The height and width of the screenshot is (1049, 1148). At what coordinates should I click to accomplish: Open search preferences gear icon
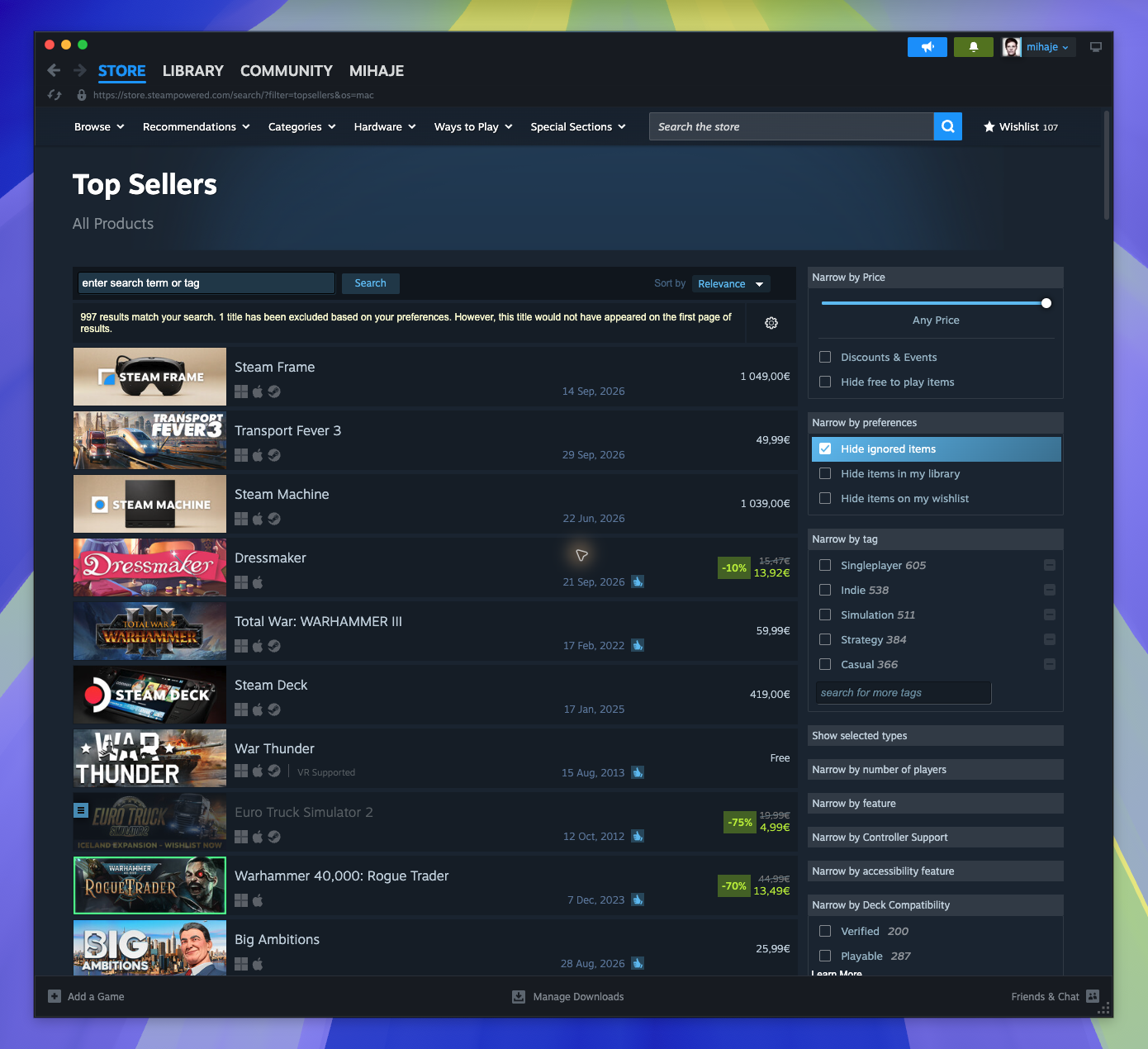pyautogui.click(x=771, y=323)
